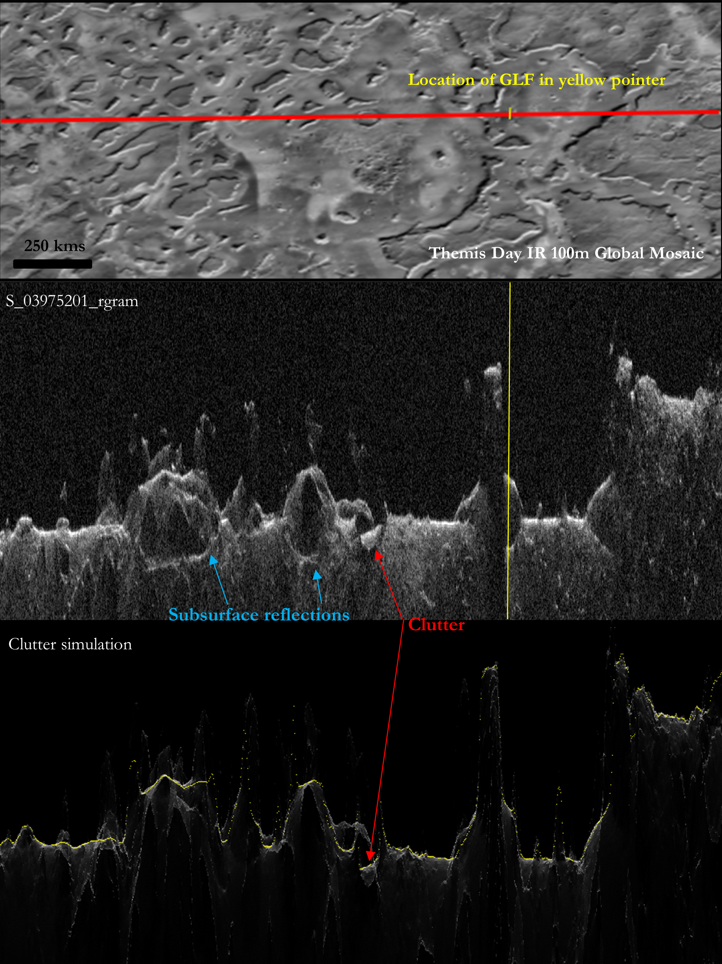Screen dimensions: 722x964
Task: Click the 'Themis Day IR 100m Global Mosaic' caption
Action: coord(566,253)
